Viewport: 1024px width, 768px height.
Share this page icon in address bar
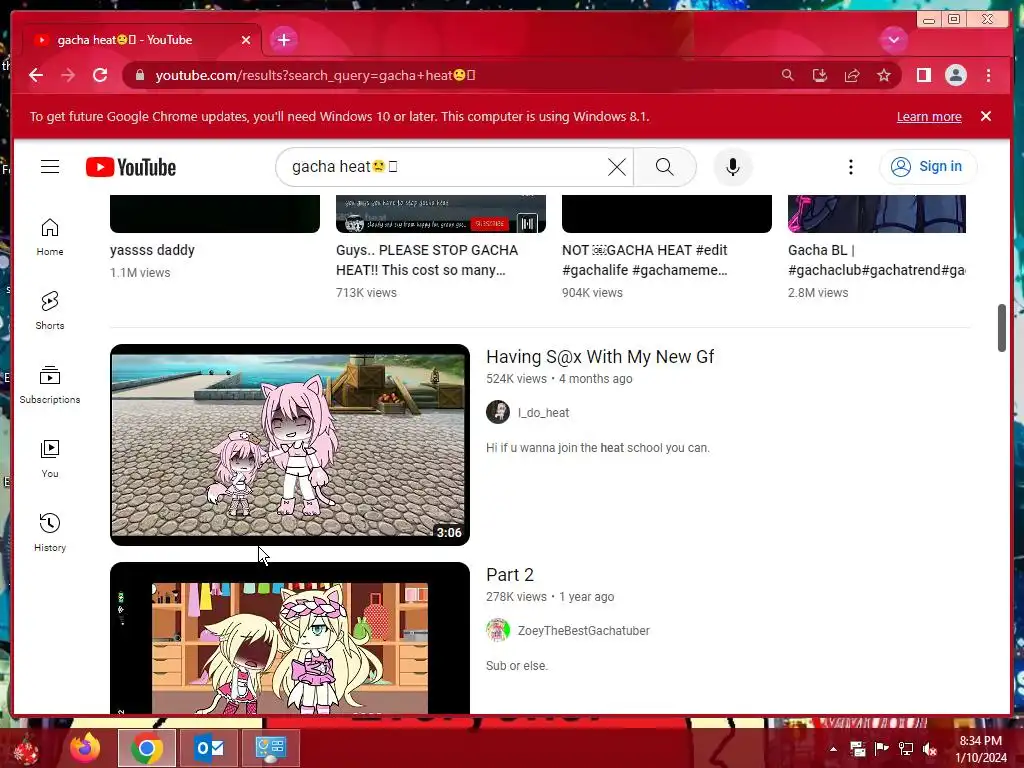click(x=852, y=75)
